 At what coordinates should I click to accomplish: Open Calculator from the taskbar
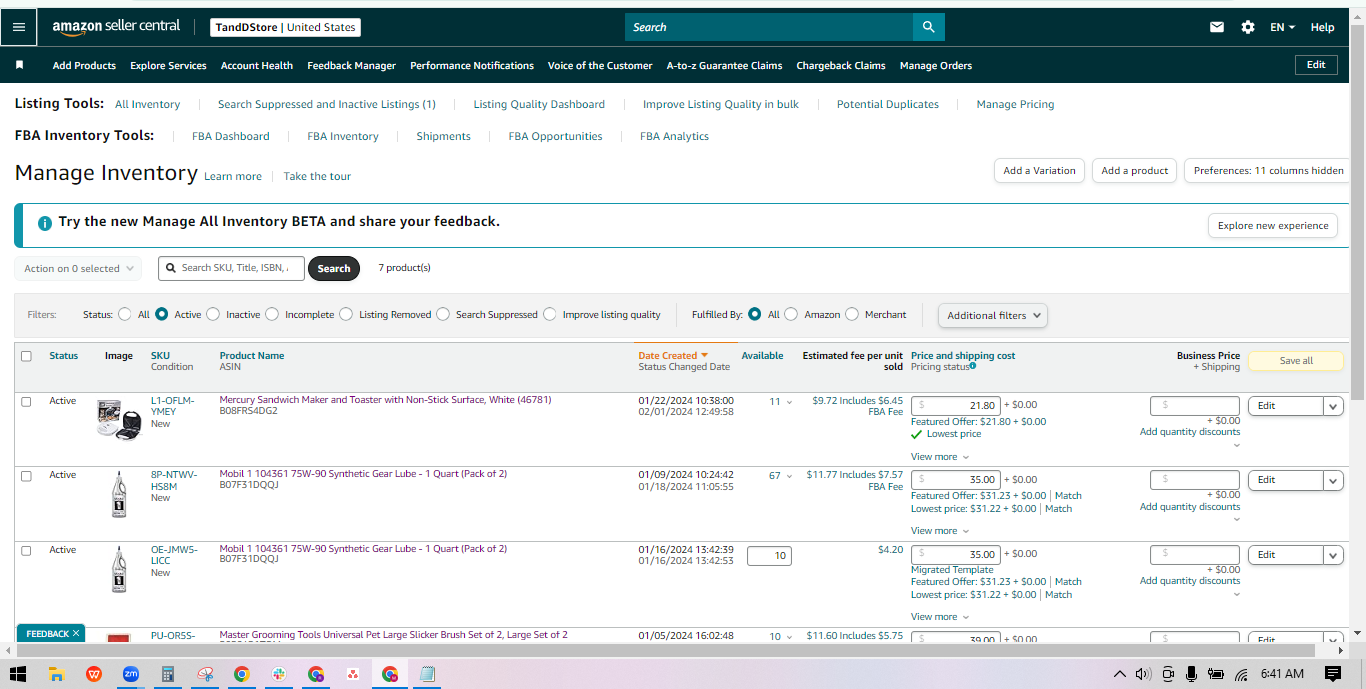[x=168, y=674]
